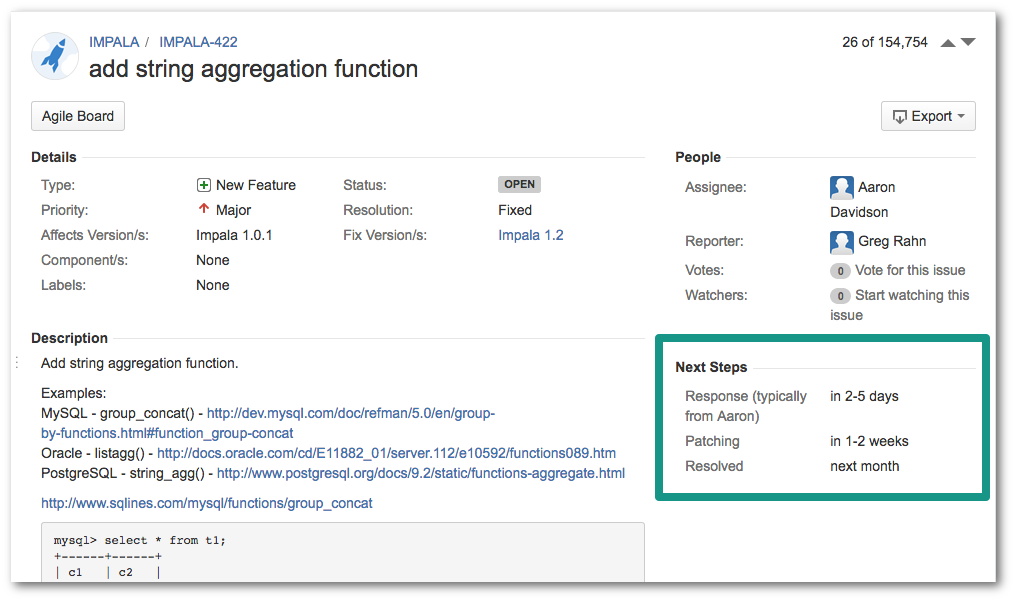Go to next issue with down arrow

click(968, 42)
